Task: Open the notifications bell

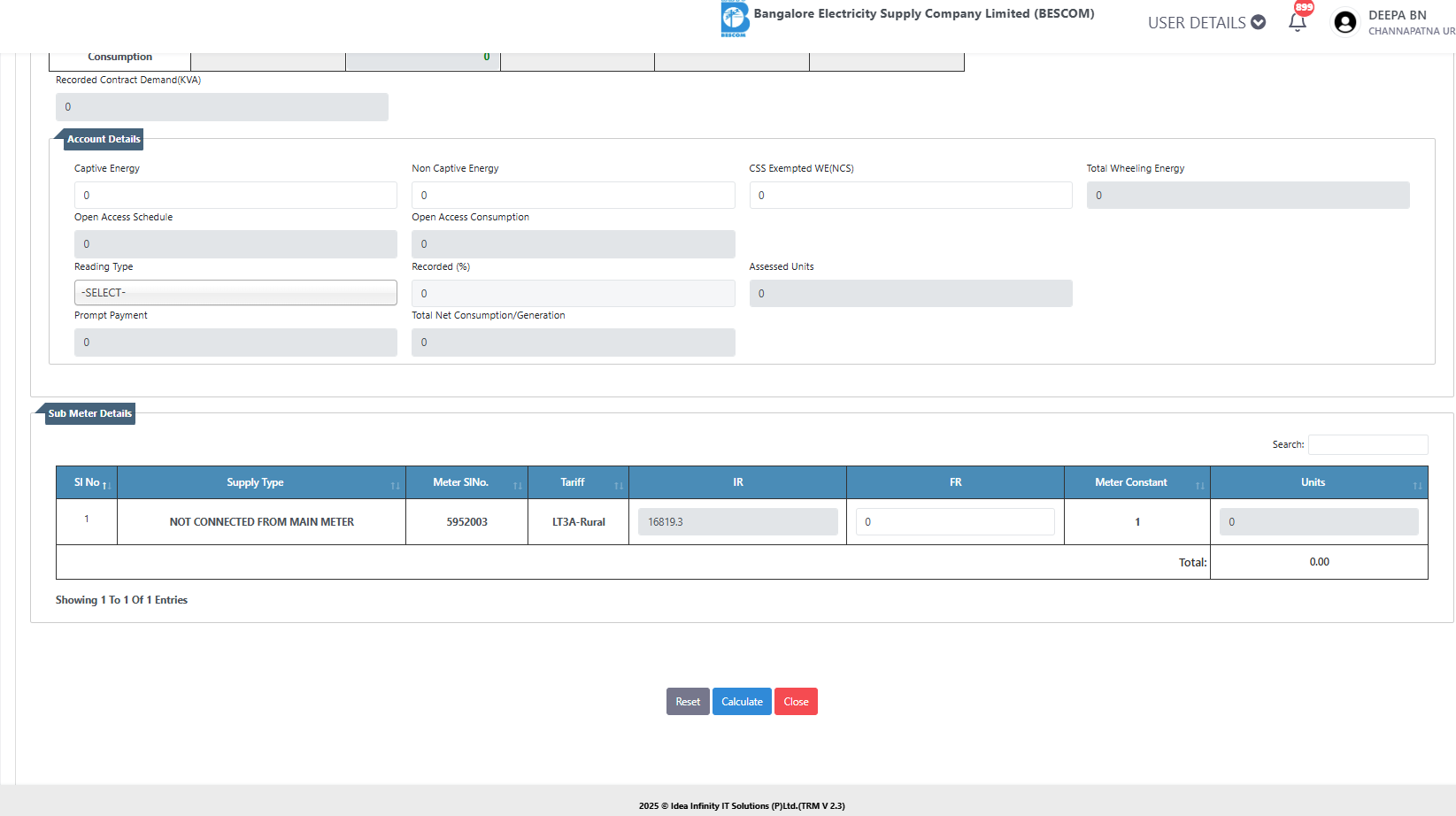Action: pyautogui.click(x=1298, y=22)
